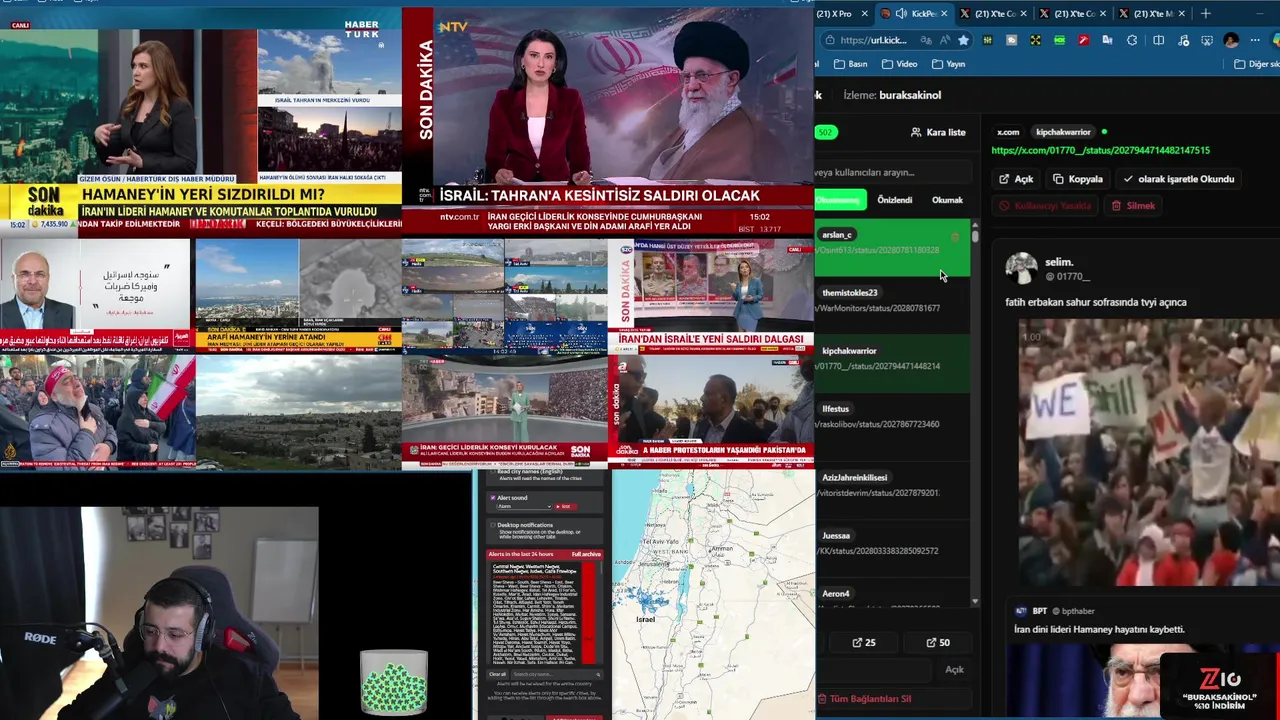Screen dimensions: 1280x720
Task: Open split screen browser icon
Action: (x=1158, y=40)
